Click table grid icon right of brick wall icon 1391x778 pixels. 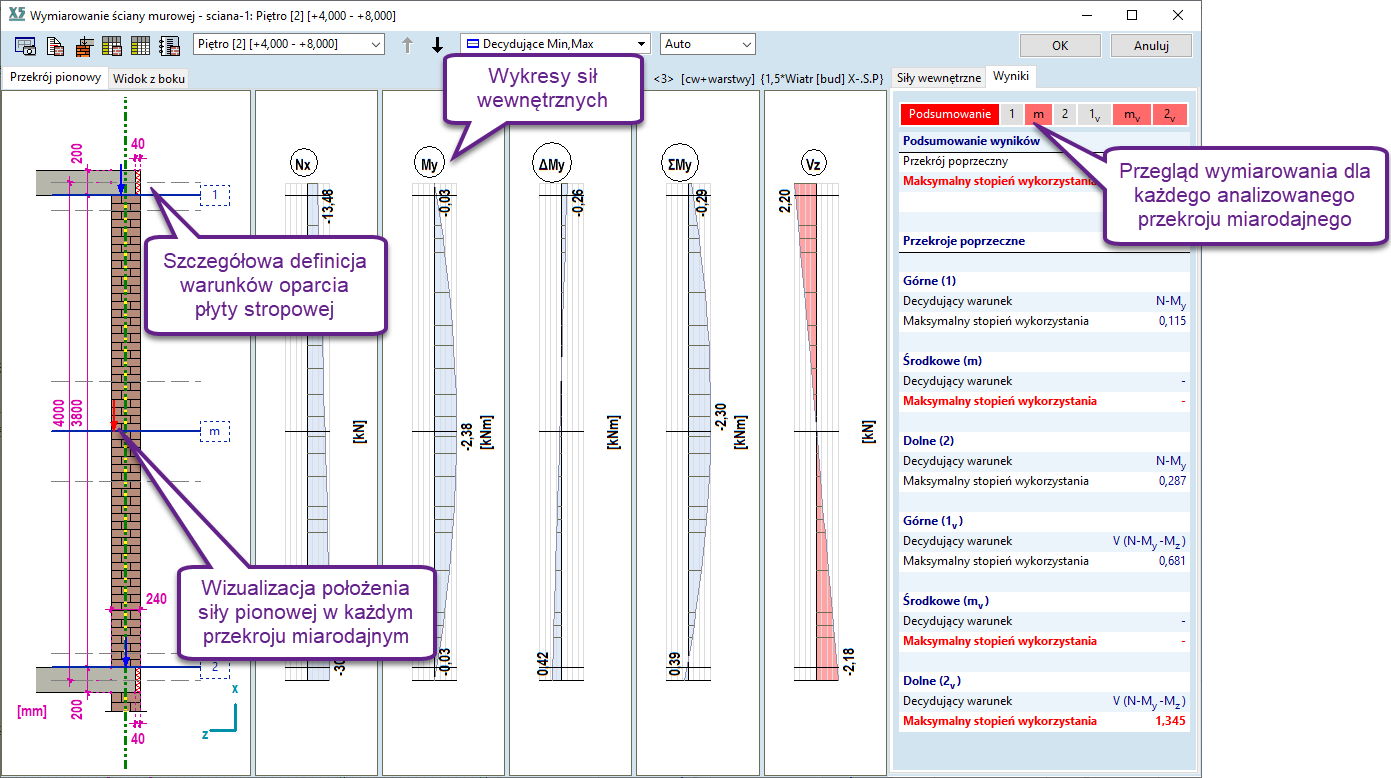coord(112,45)
